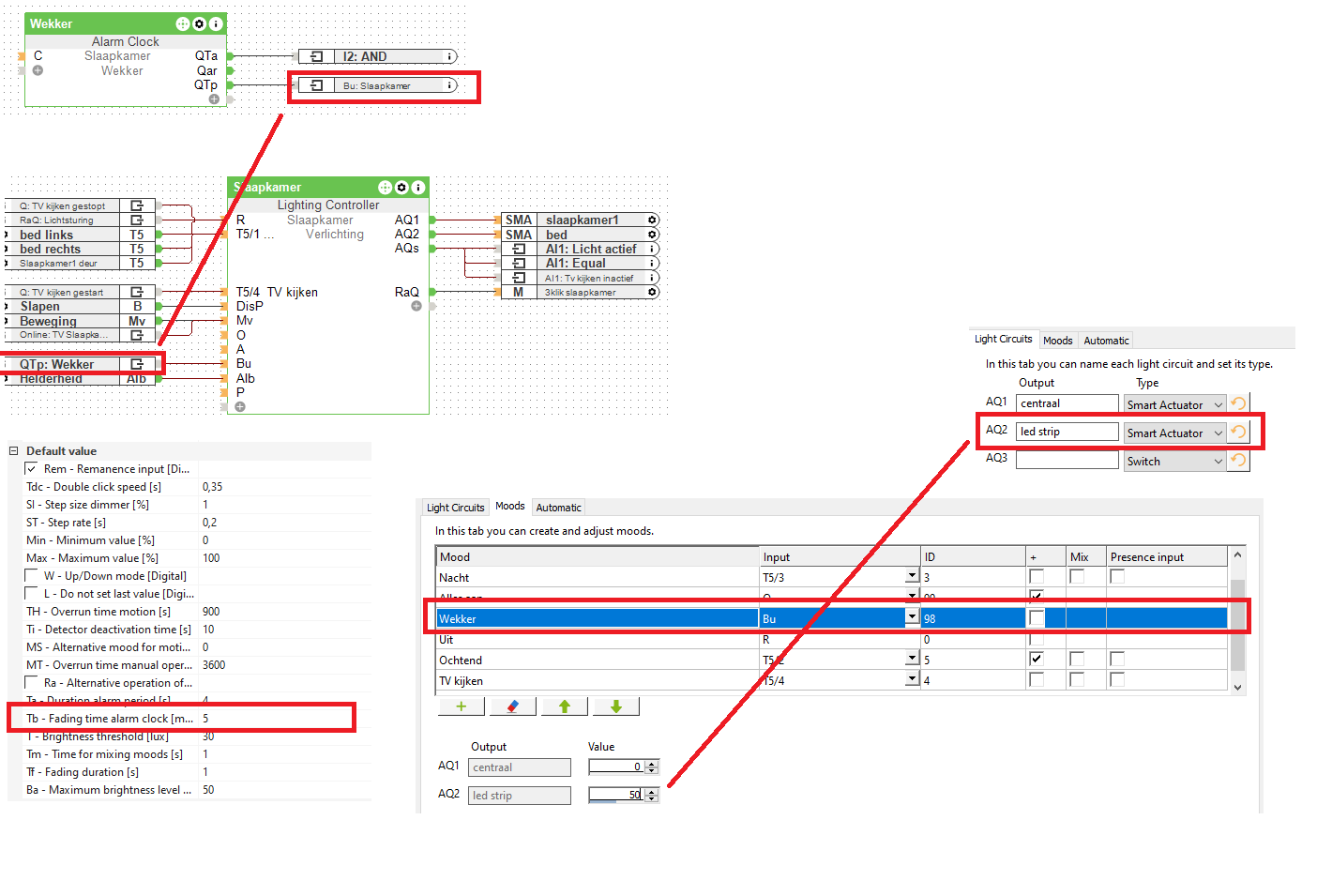Toggle Rem - Remanence input checkbox
The image size is (1317, 896).
point(32,468)
